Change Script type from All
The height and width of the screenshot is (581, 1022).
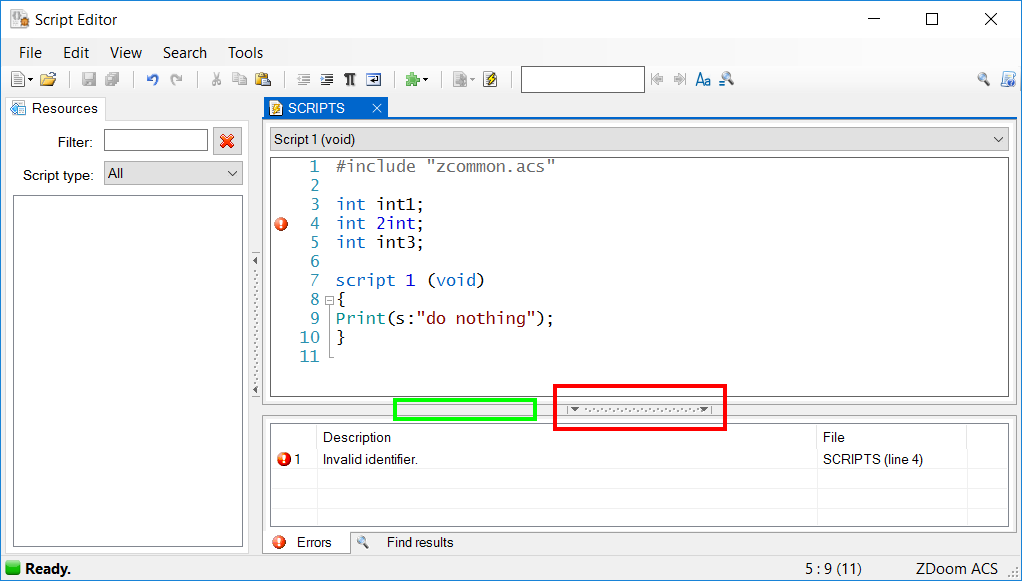(x=172, y=173)
